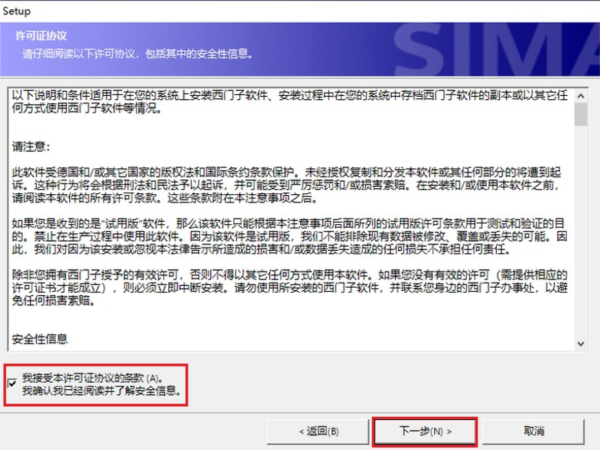600x450 pixels.
Task: Tick the accept license agreement terms checkbox
Action: point(12,383)
